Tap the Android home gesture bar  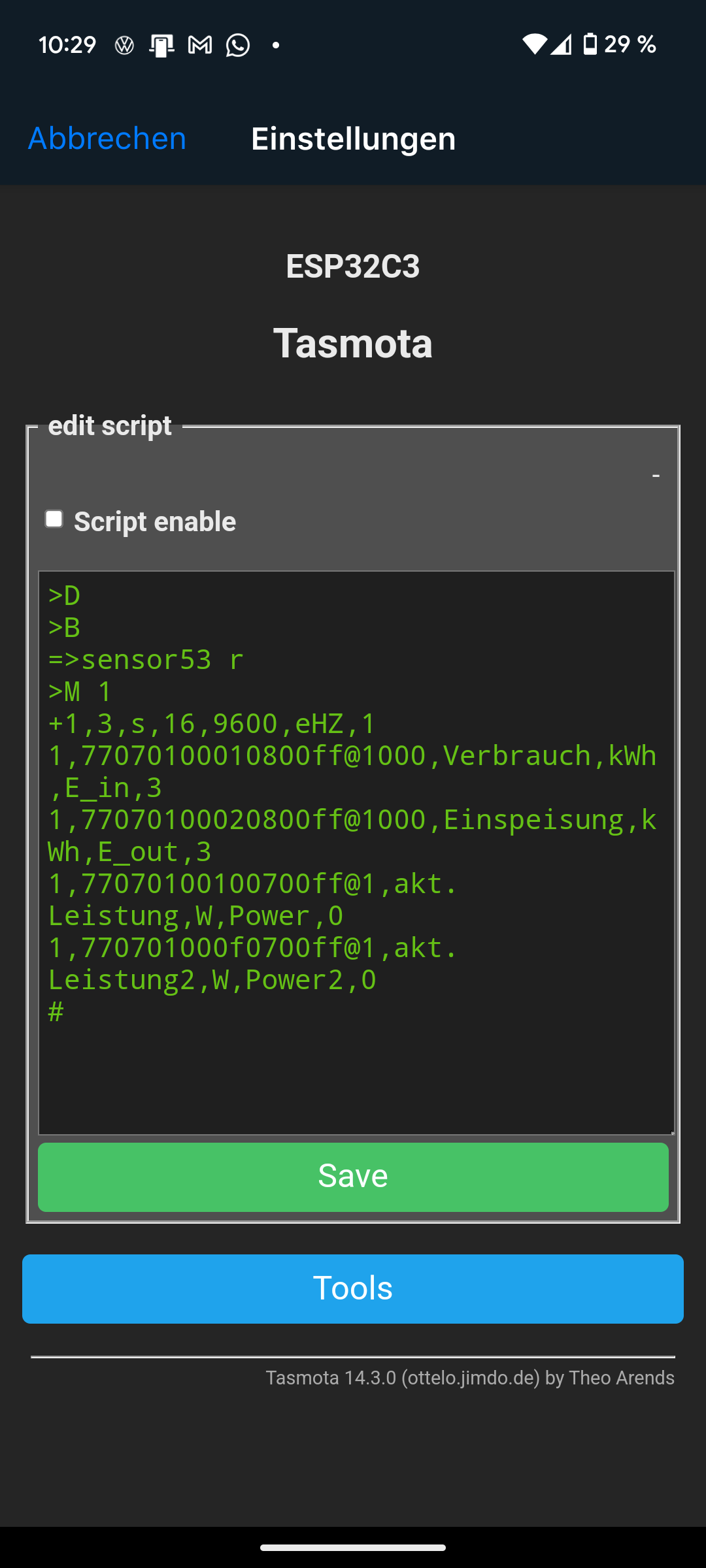click(353, 1547)
